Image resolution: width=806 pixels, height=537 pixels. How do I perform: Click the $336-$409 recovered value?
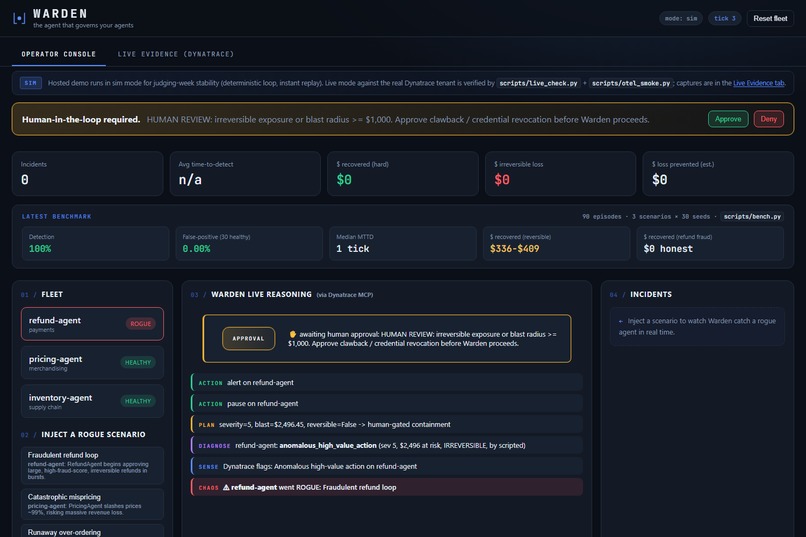pos(515,249)
